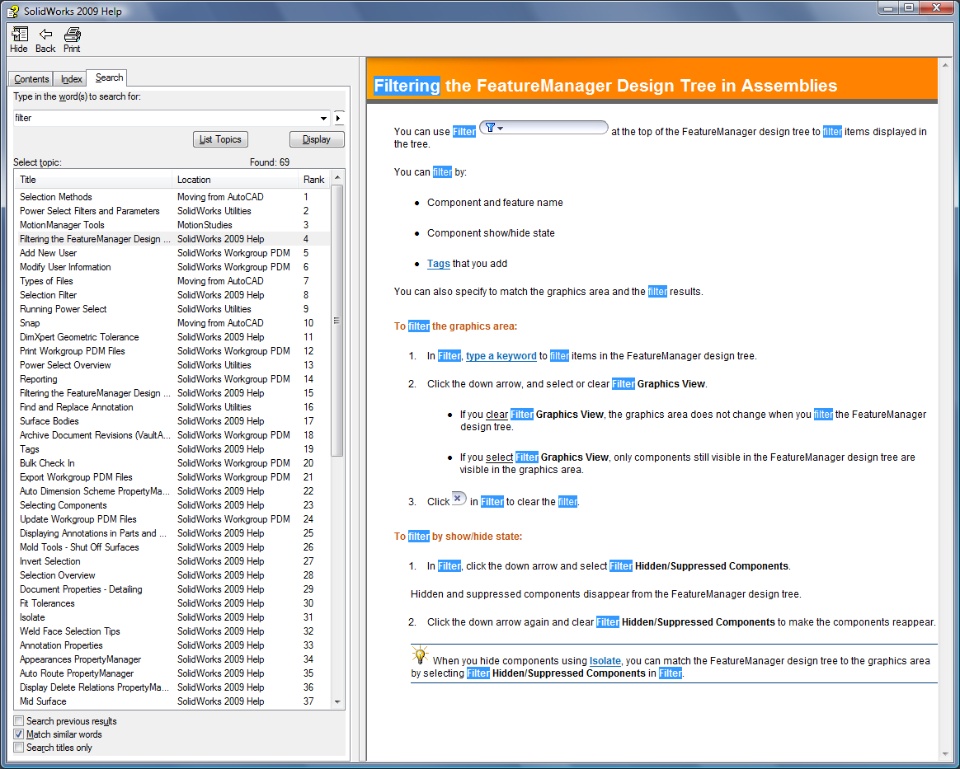Select the 'Selection Filter' topic
Image resolution: width=960 pixels, height=769 pixels.
coord(172,295)
